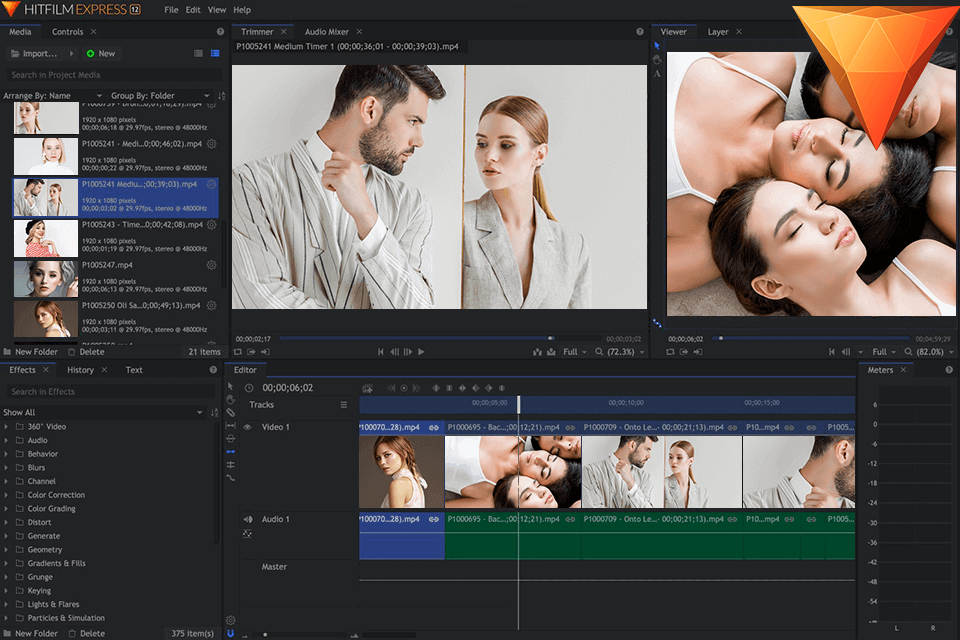Image resolution: width=960 pixels, height=640 pixels.
Task: Mute the Audio 1 track
Action: [x=248, y=519]
